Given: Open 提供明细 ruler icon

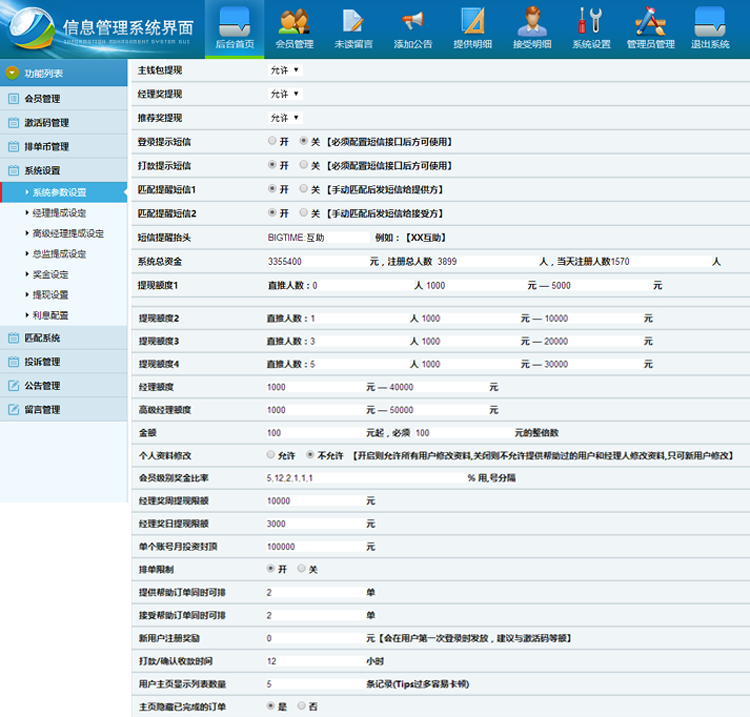Looking at the screenshot, I should [473, 22].
